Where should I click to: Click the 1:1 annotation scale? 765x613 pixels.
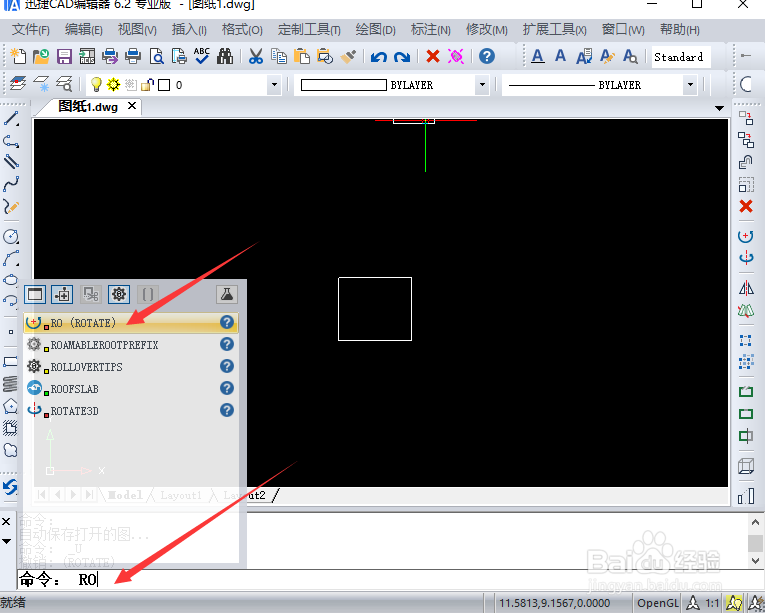(712, 603)
